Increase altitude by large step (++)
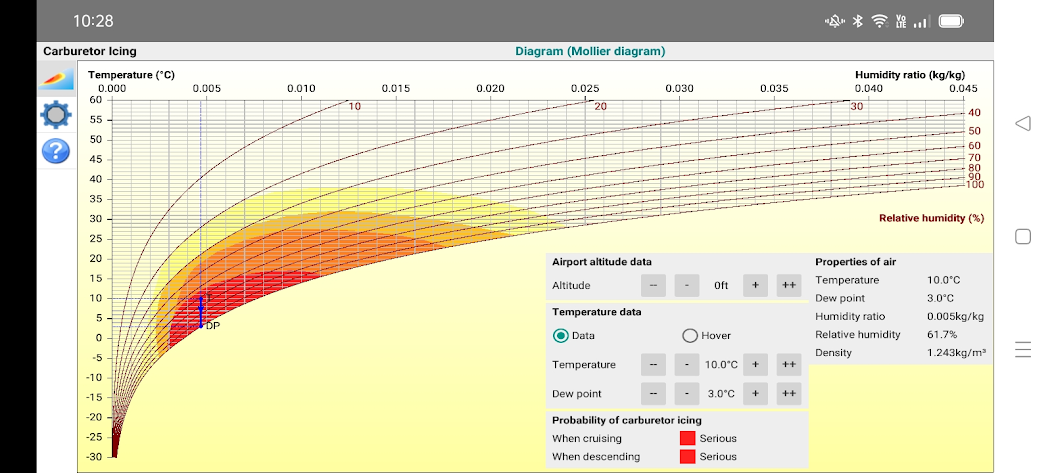Image resolution: width=1052 pixels, height=473 pixels. pos(789,285)
